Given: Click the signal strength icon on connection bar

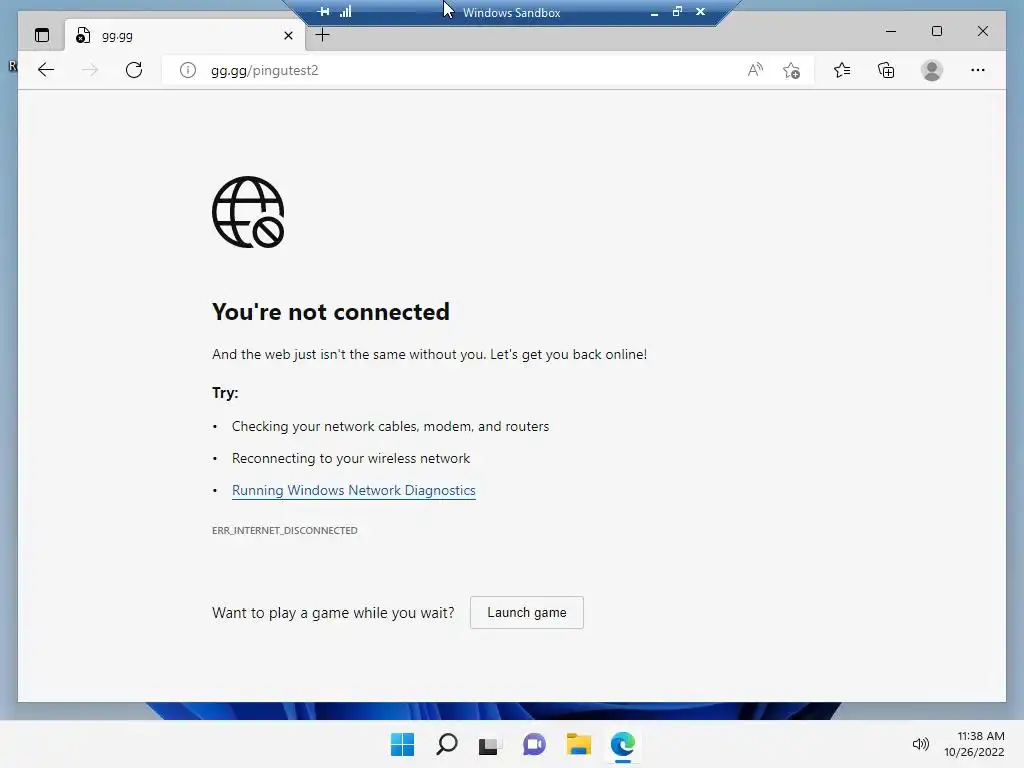Looking at the screenshot, I should [345, 11].
